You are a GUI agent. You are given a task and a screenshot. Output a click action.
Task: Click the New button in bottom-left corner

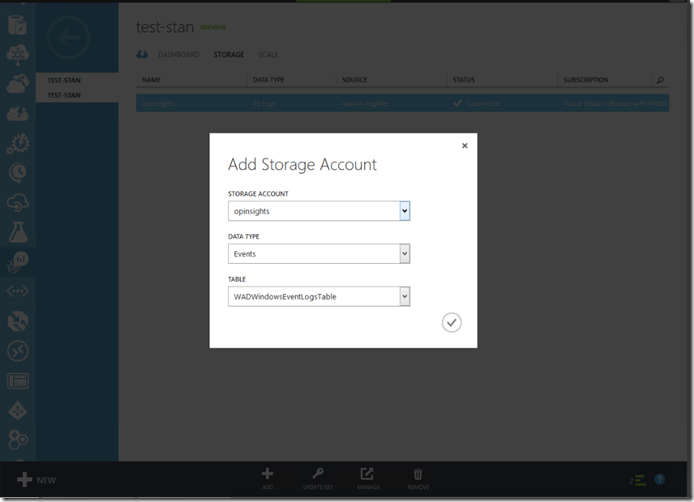point(37,480)
